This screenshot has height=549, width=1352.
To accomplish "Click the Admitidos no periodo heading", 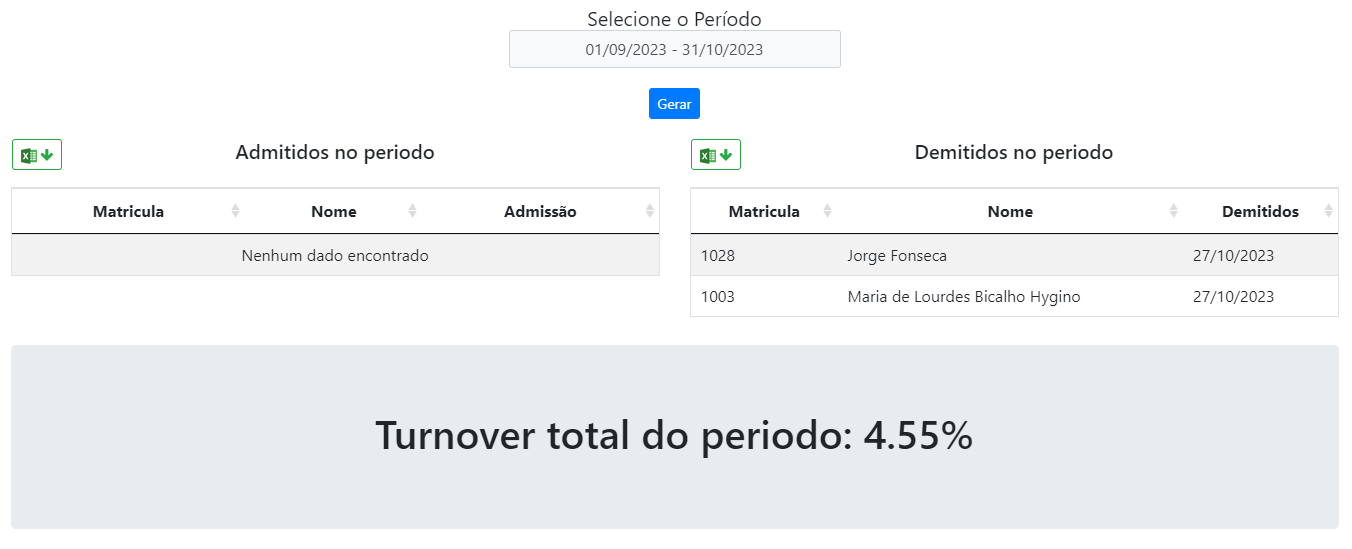I will [x=335, y=153].
